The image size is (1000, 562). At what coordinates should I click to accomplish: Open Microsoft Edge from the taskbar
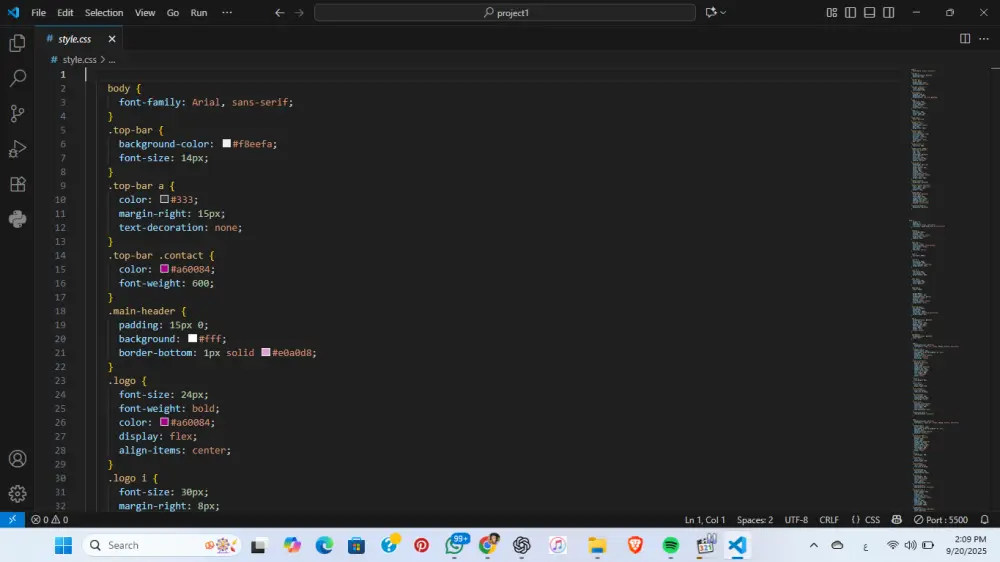324,545
